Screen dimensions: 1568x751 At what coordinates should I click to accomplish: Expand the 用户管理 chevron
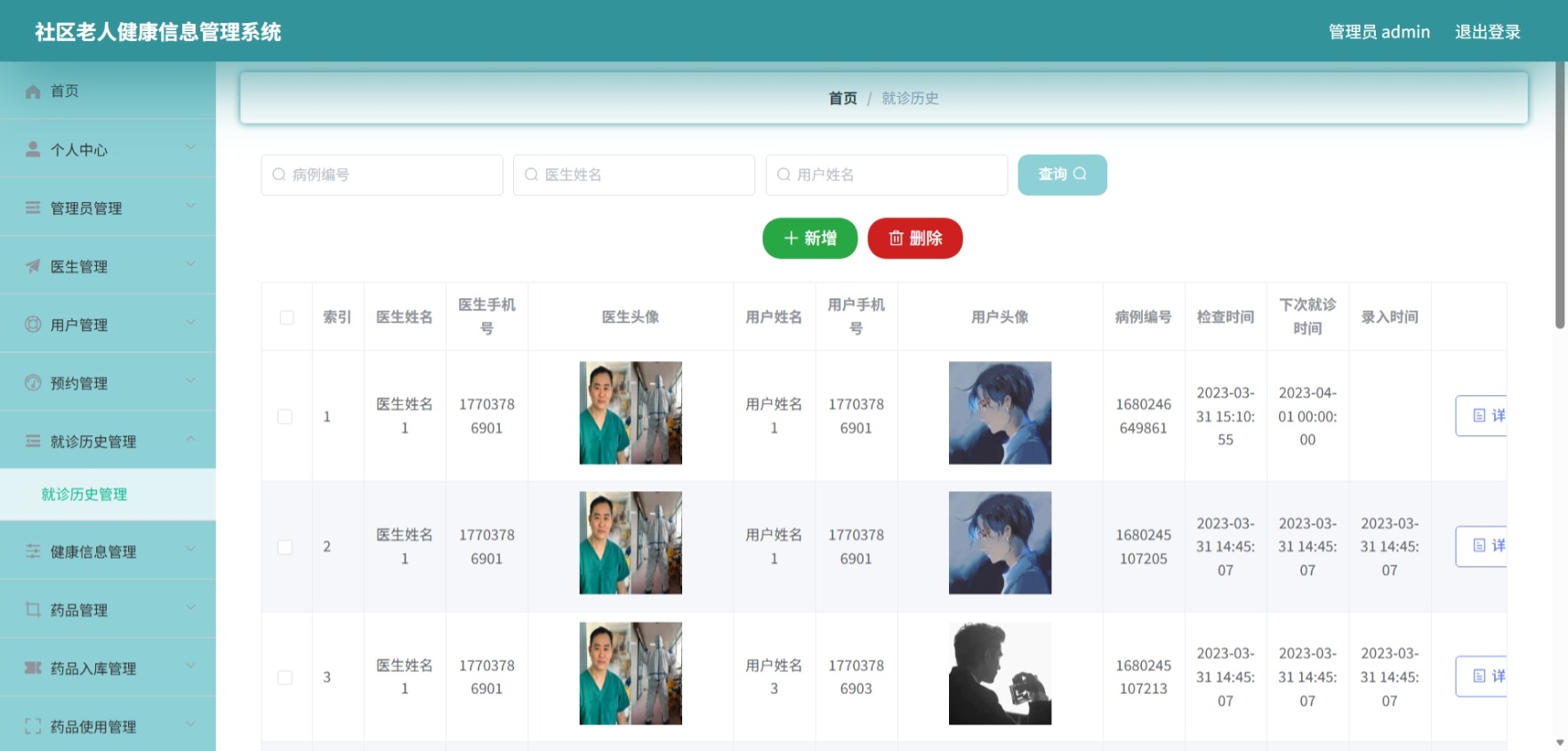click(190, 322)
